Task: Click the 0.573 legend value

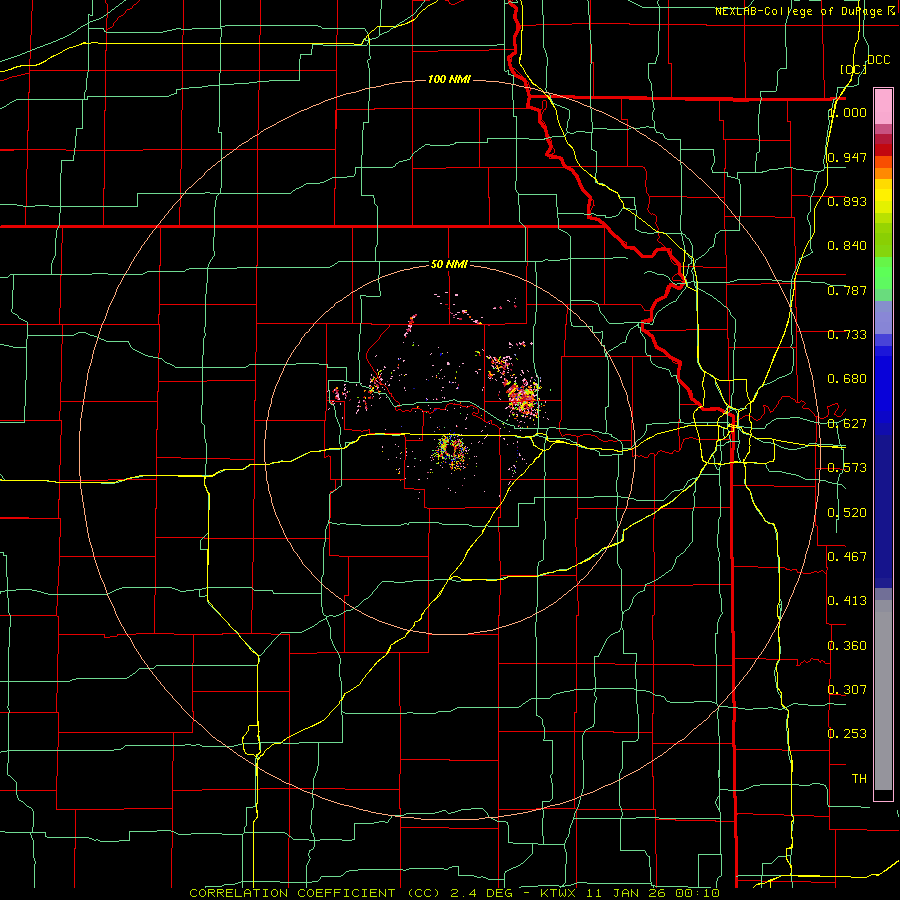Action: 847,468
